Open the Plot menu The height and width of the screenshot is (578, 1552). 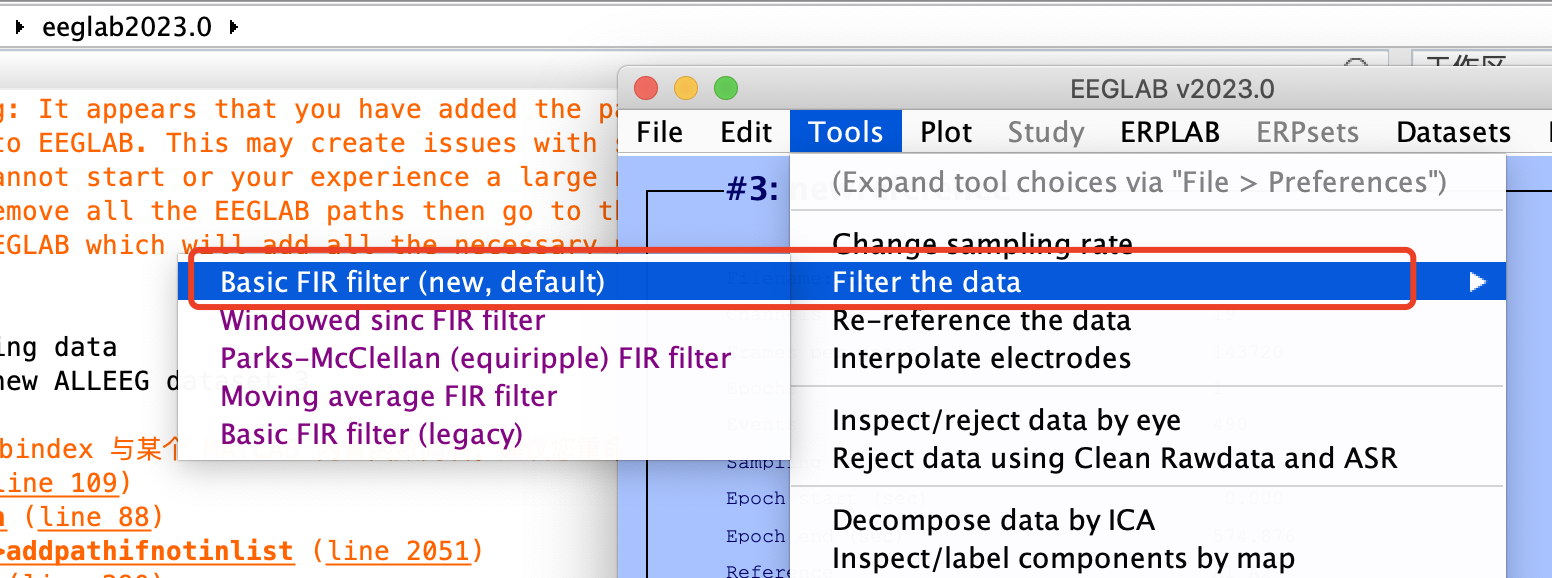tap(946, 132)
